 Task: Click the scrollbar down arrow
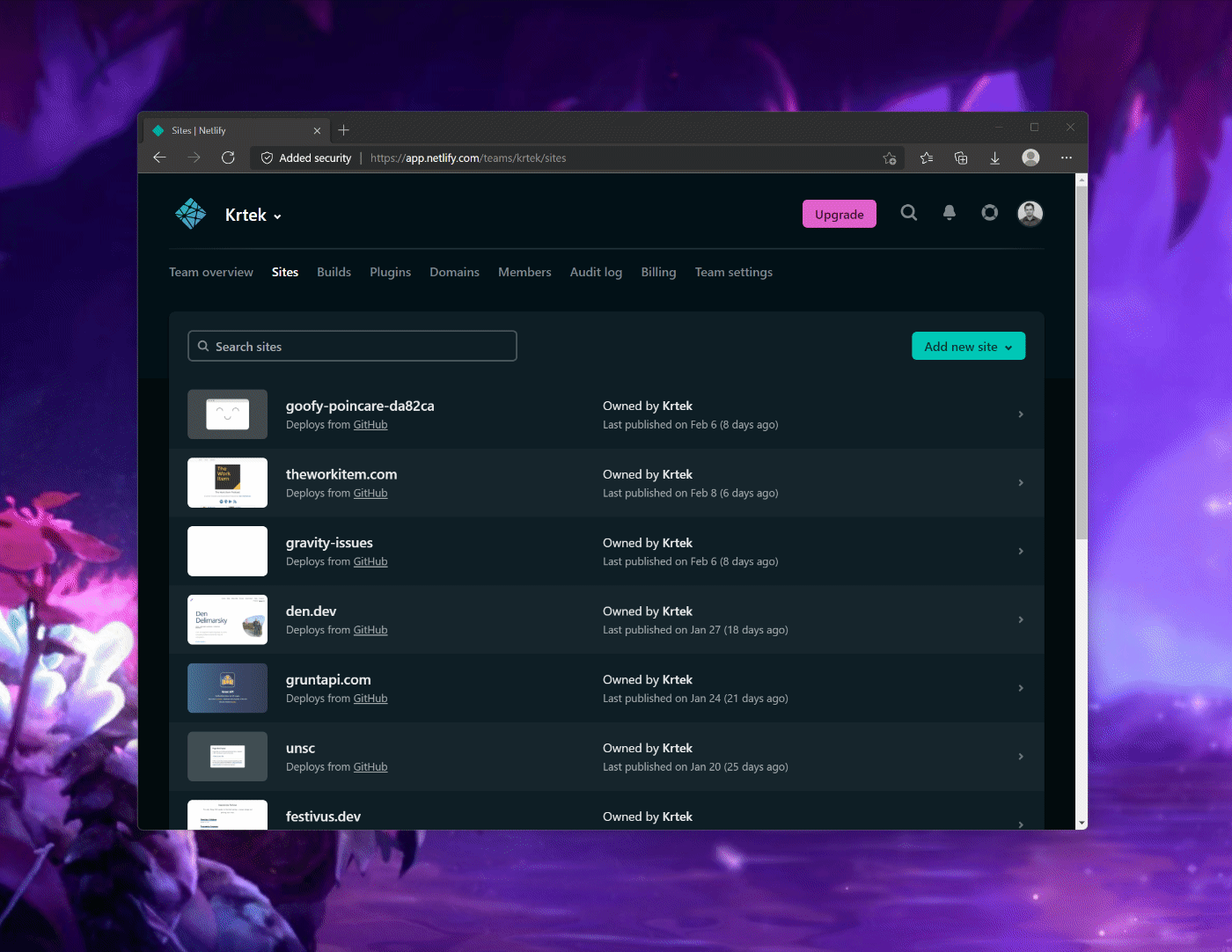[1082, 824]
